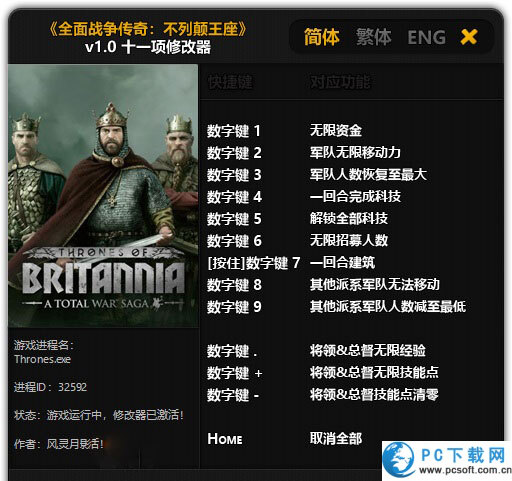
Task: Enable 解锁全部科技 option
Action: point(349,218)
